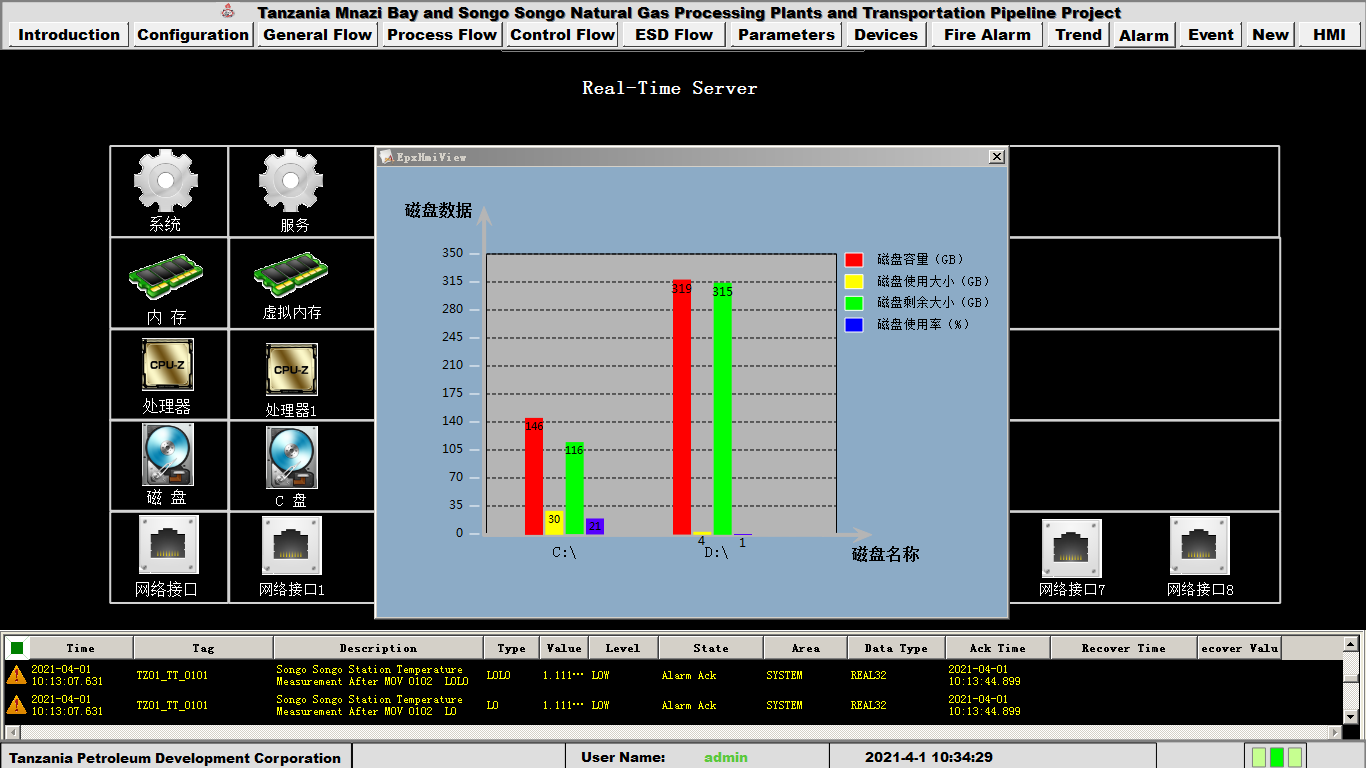Click the 处理器 CPU-Z icon
This screenshot has width=1366, height=768.
pos(167,364)
